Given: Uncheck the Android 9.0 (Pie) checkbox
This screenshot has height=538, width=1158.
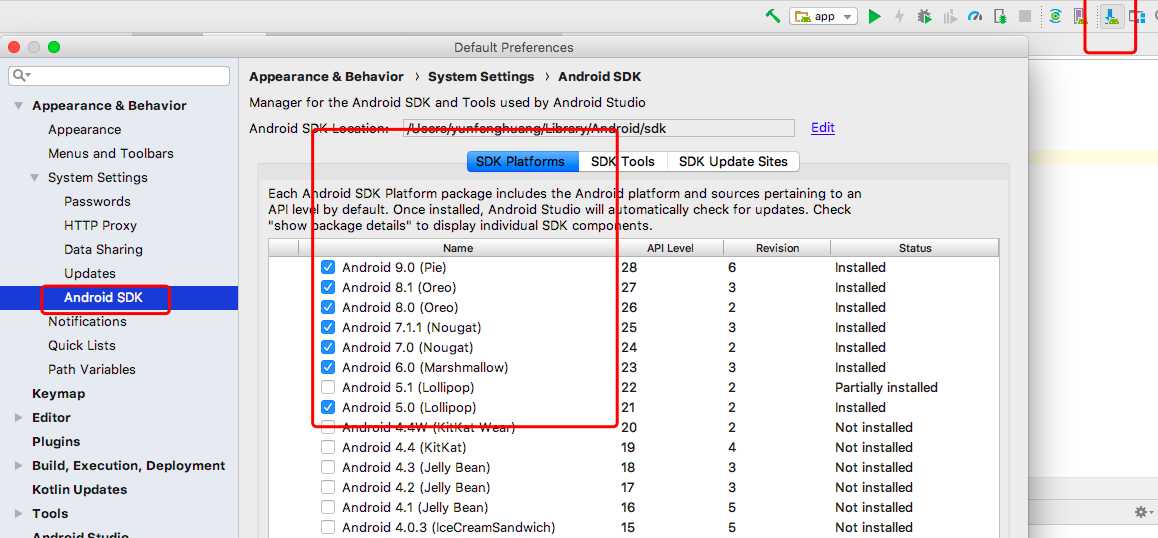Looking at the screenshot, I should [328, 267].
